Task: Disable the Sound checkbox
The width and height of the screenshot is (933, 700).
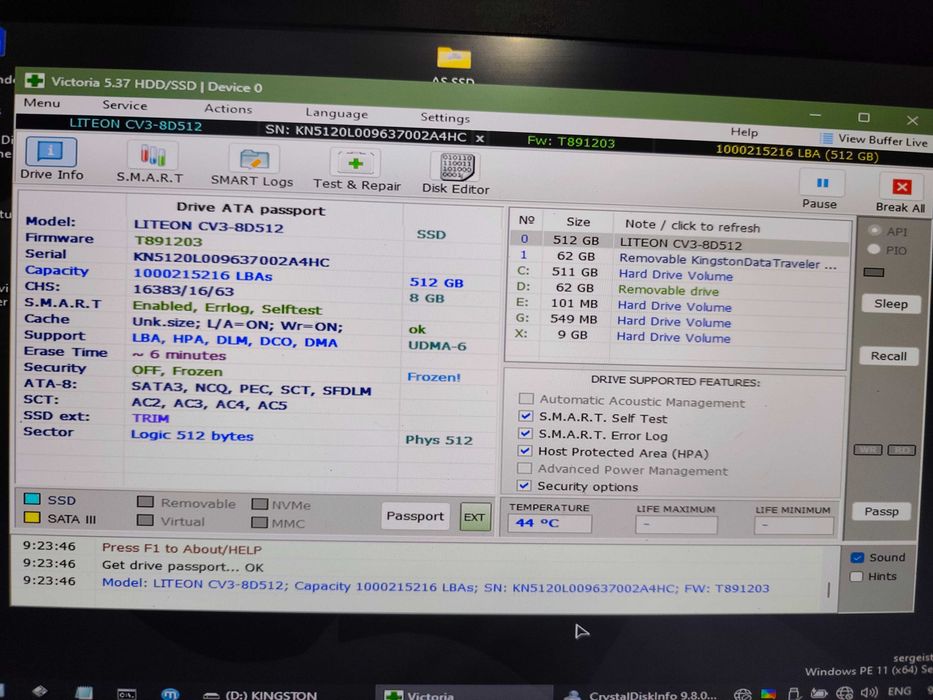Action: click(857, 557)
